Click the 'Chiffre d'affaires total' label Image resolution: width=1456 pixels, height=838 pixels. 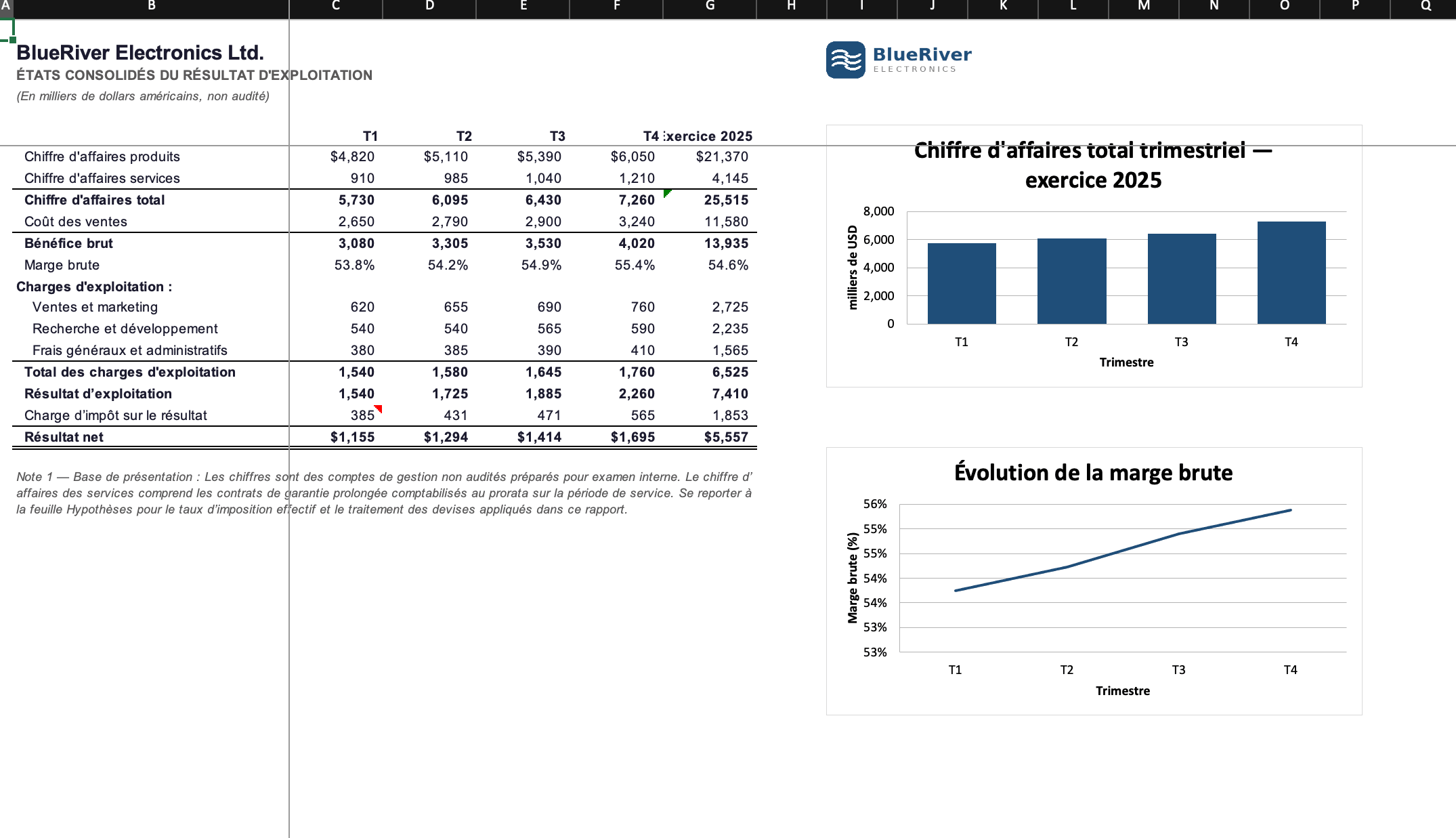click(95, 200)
